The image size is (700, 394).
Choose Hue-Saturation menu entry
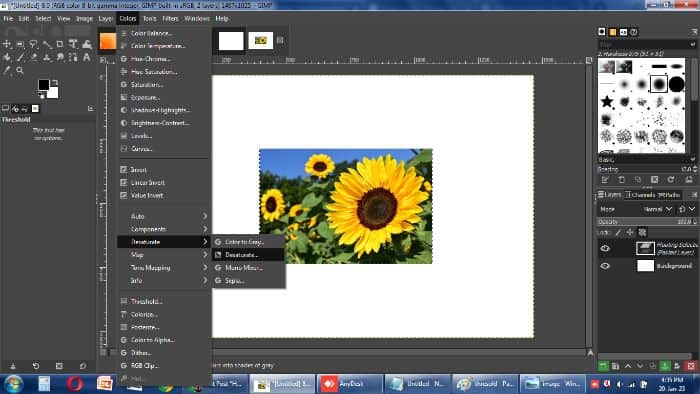tap(164, 72)
